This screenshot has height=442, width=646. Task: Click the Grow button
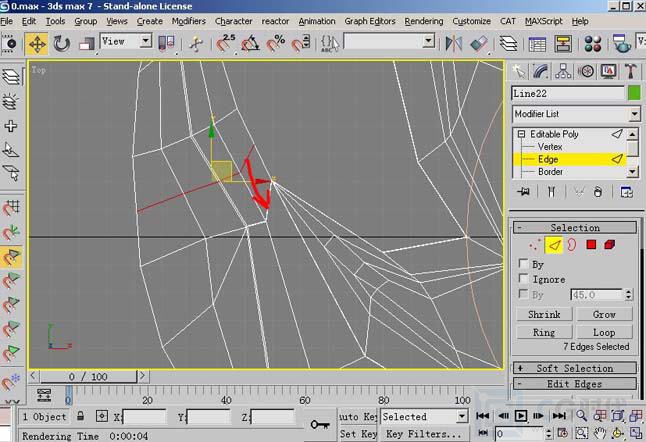tap(604, 314)
